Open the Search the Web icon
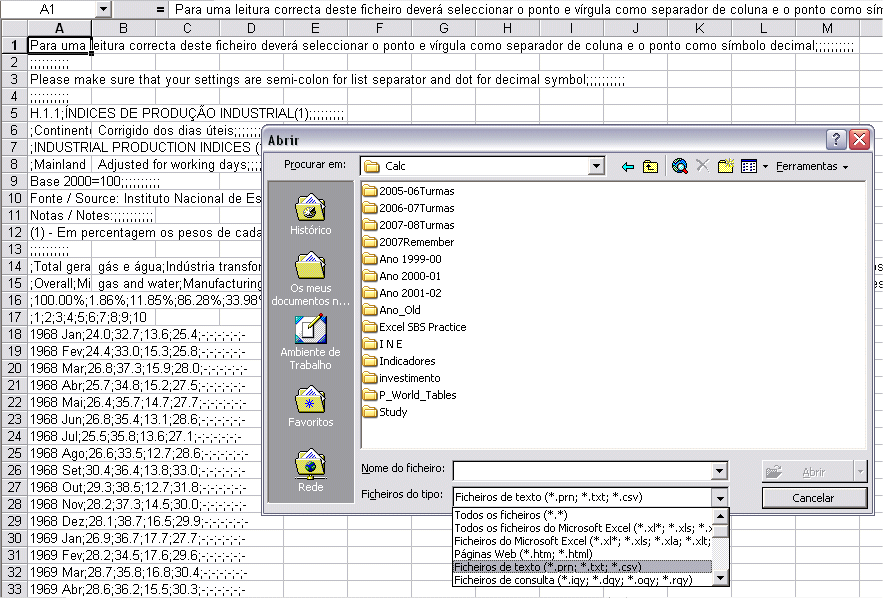This screenshot has height=598, width=883. [x=680, y=166]
